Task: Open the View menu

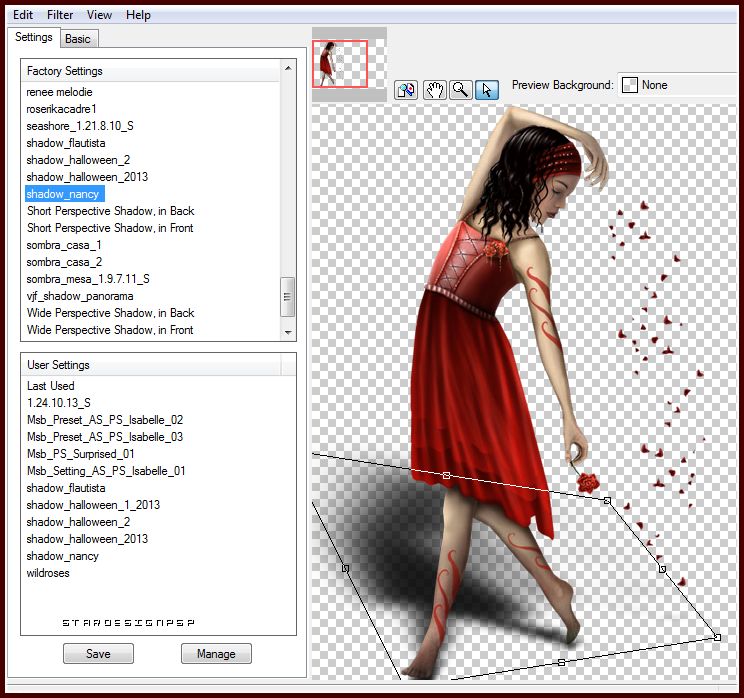Action: pos(99,15)
